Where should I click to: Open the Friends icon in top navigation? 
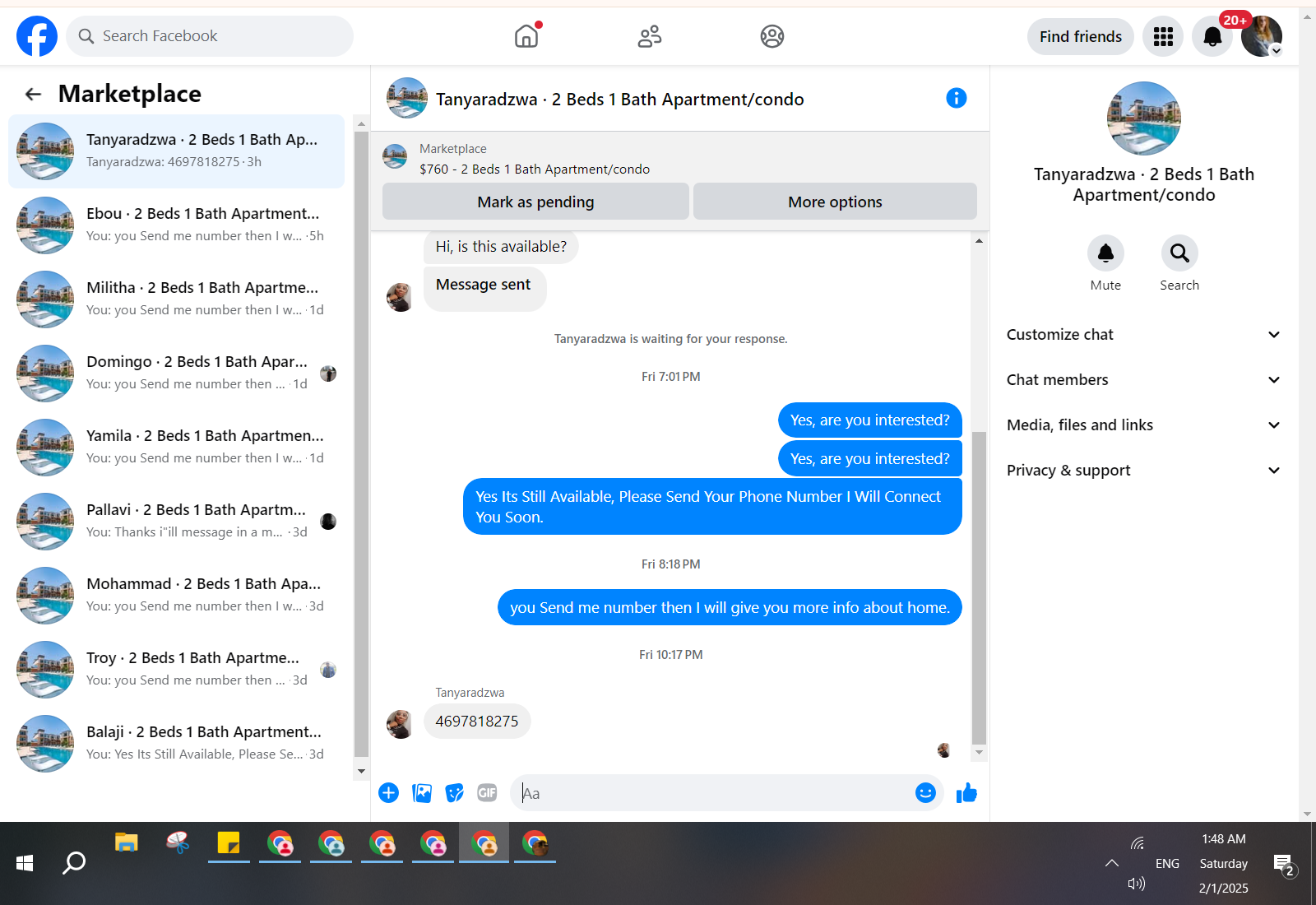(x=650, y=36)
